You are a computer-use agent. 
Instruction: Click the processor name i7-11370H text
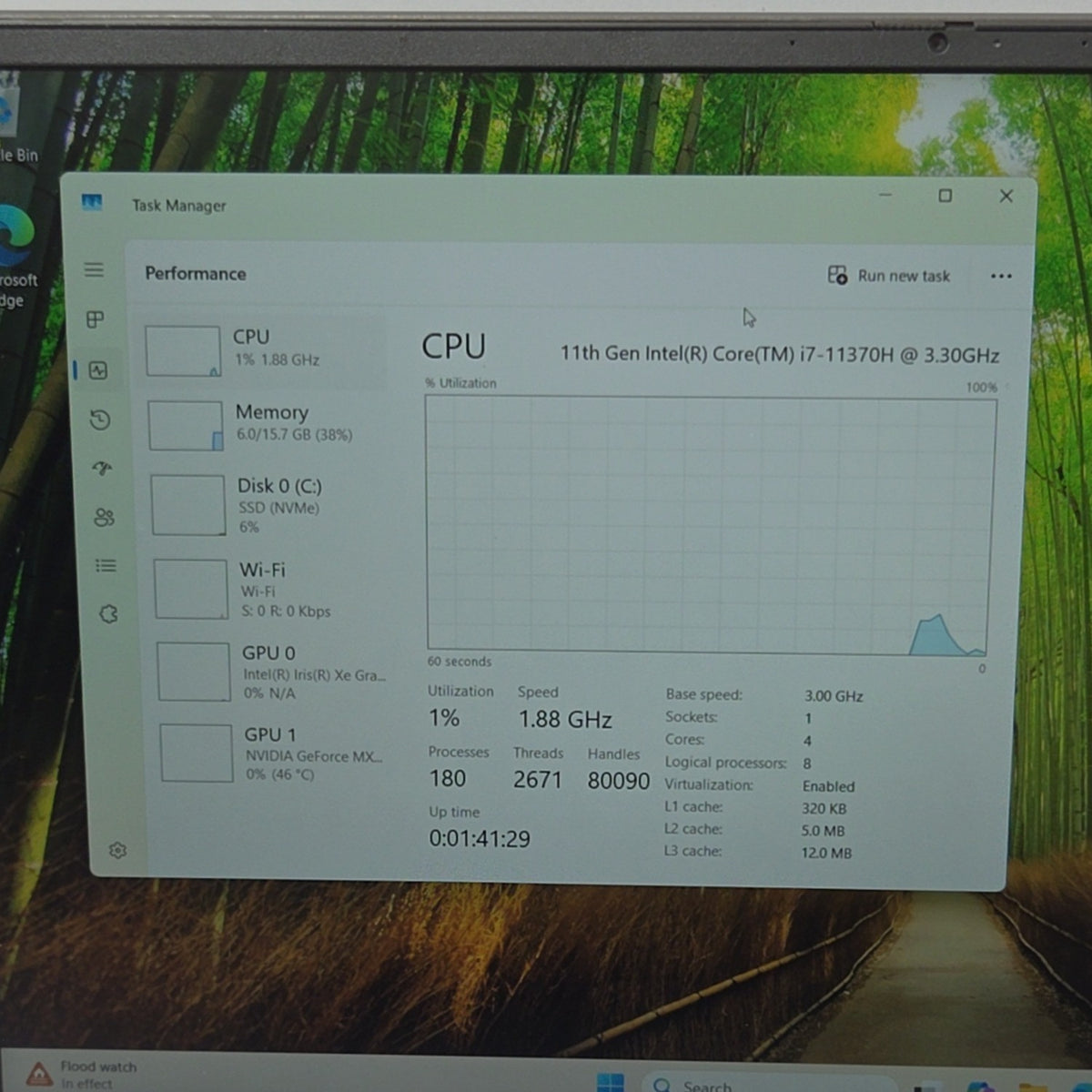point(779,354)
